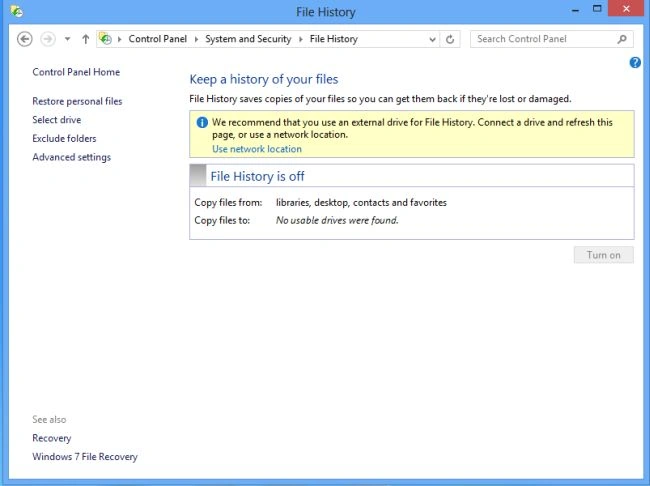Maximize the File History window
This screenshot has height=486, width=650.
pos(597,9)
